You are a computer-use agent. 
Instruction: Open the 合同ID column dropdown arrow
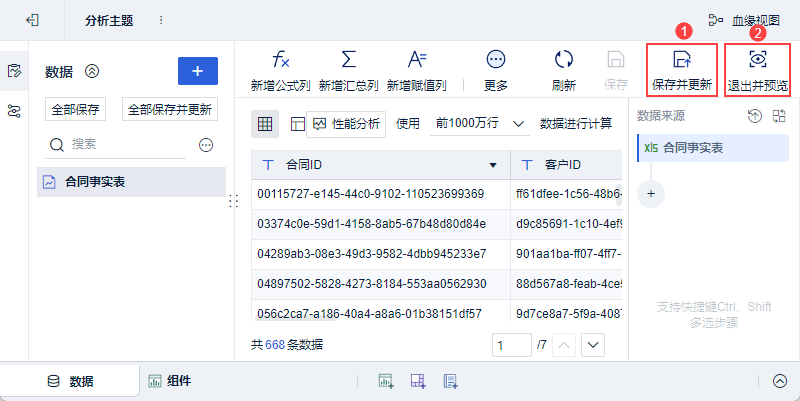pyautogui.click(x=493, y=165)
